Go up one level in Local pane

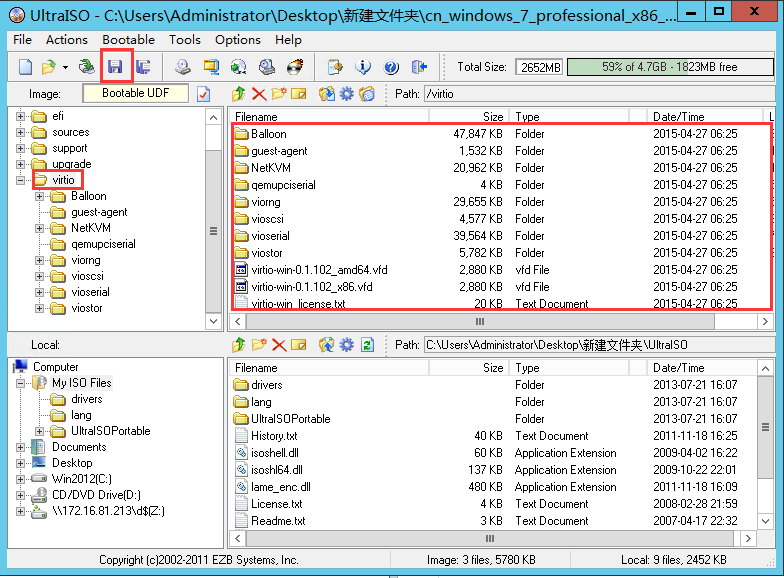point(238,344)
